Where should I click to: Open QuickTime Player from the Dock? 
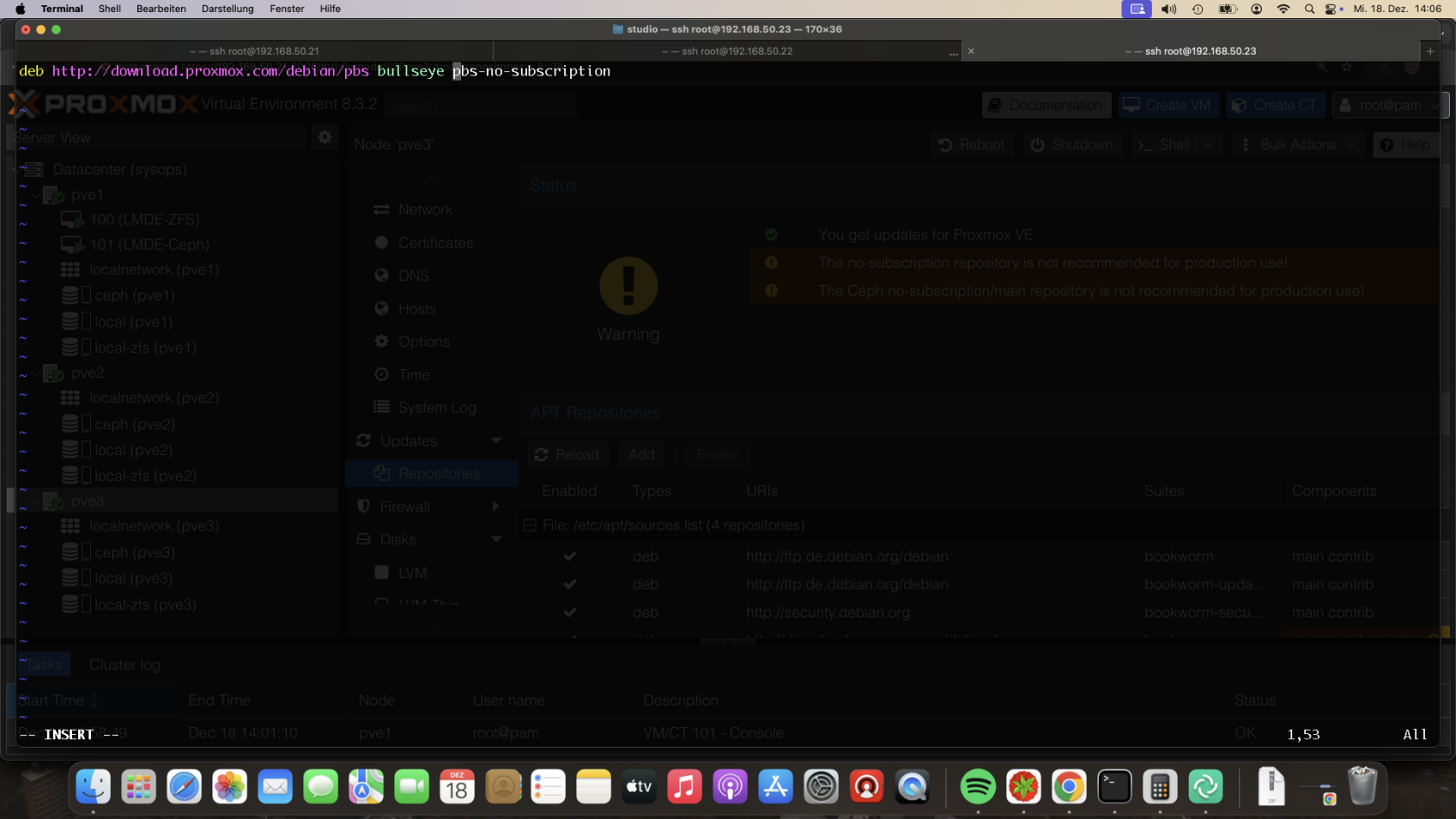click(x=912, y=787)
